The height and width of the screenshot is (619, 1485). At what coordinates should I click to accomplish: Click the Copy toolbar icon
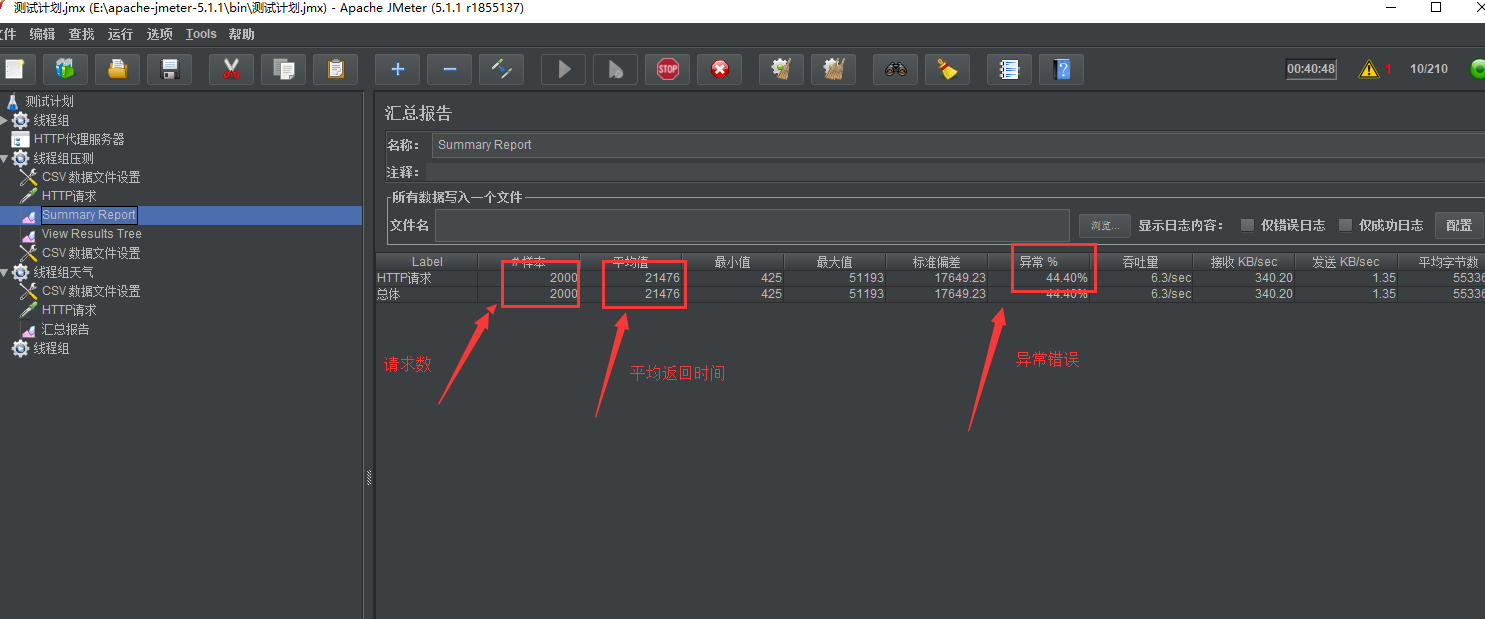click(x=283, y=69)
